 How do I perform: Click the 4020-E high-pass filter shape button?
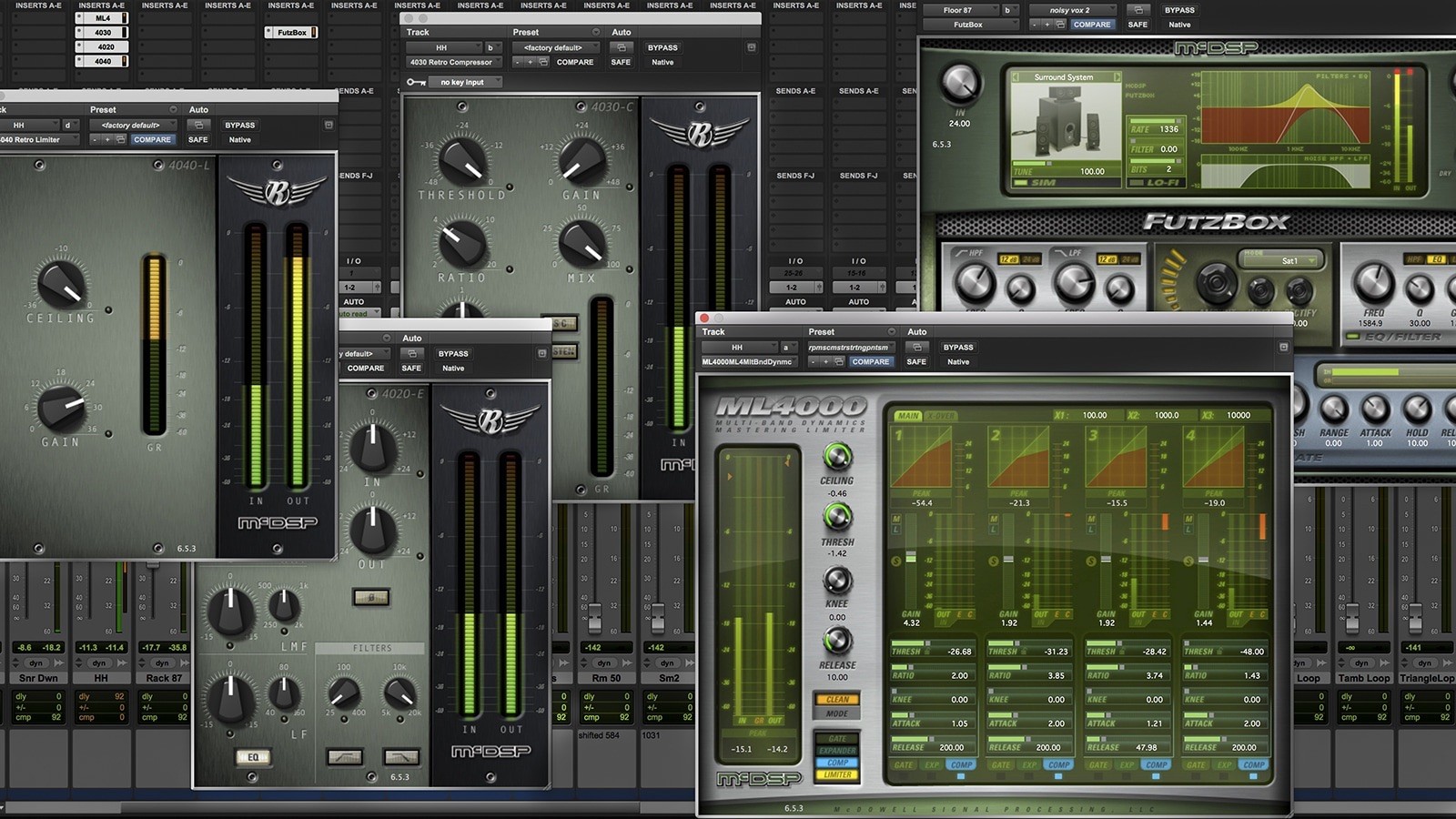[x=344, y=757]
